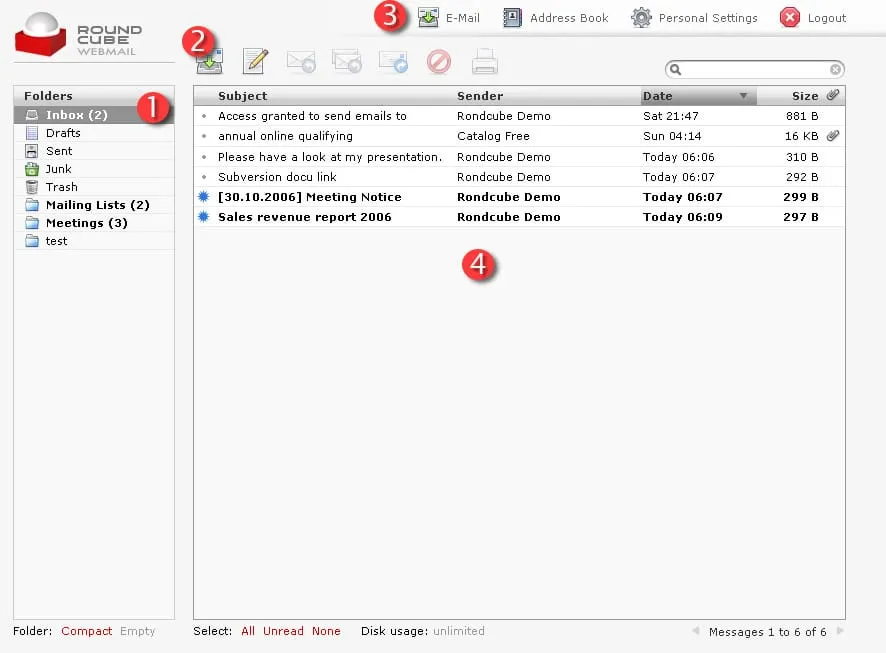This screenshot has width=886, height=653.
Task: Select only Unread messages
Action: click(283, 631)
